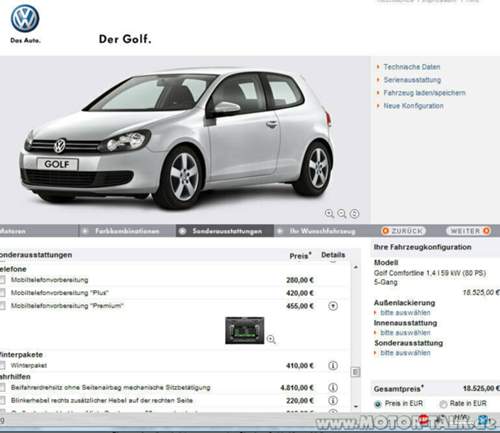Click the silver Golf car image
Screen dimensions: 500x433
177,138
